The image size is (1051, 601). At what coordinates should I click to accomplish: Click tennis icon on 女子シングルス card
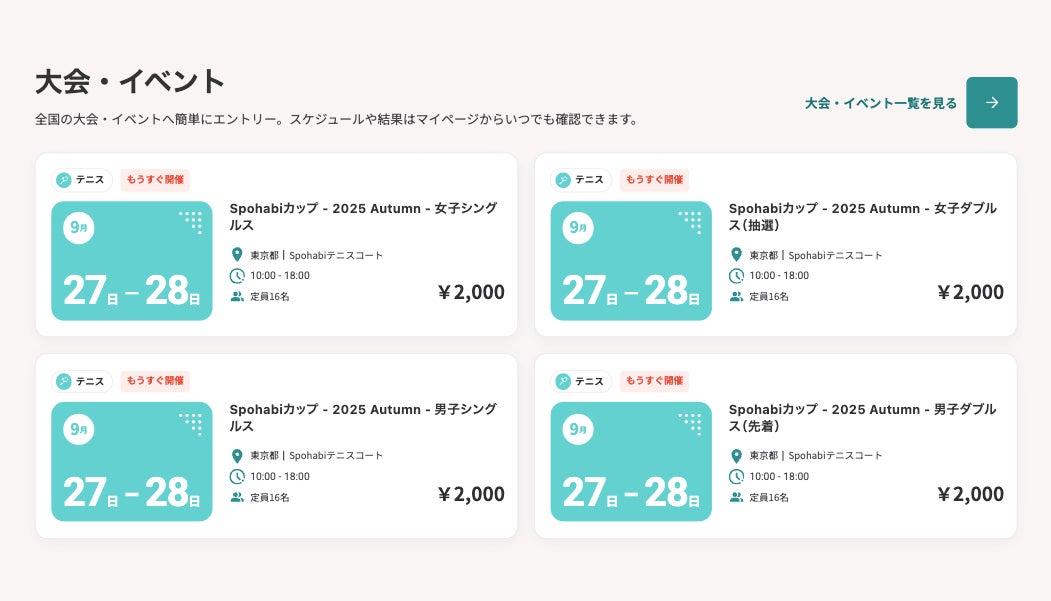pyautogui.click(x=64, y=180)
